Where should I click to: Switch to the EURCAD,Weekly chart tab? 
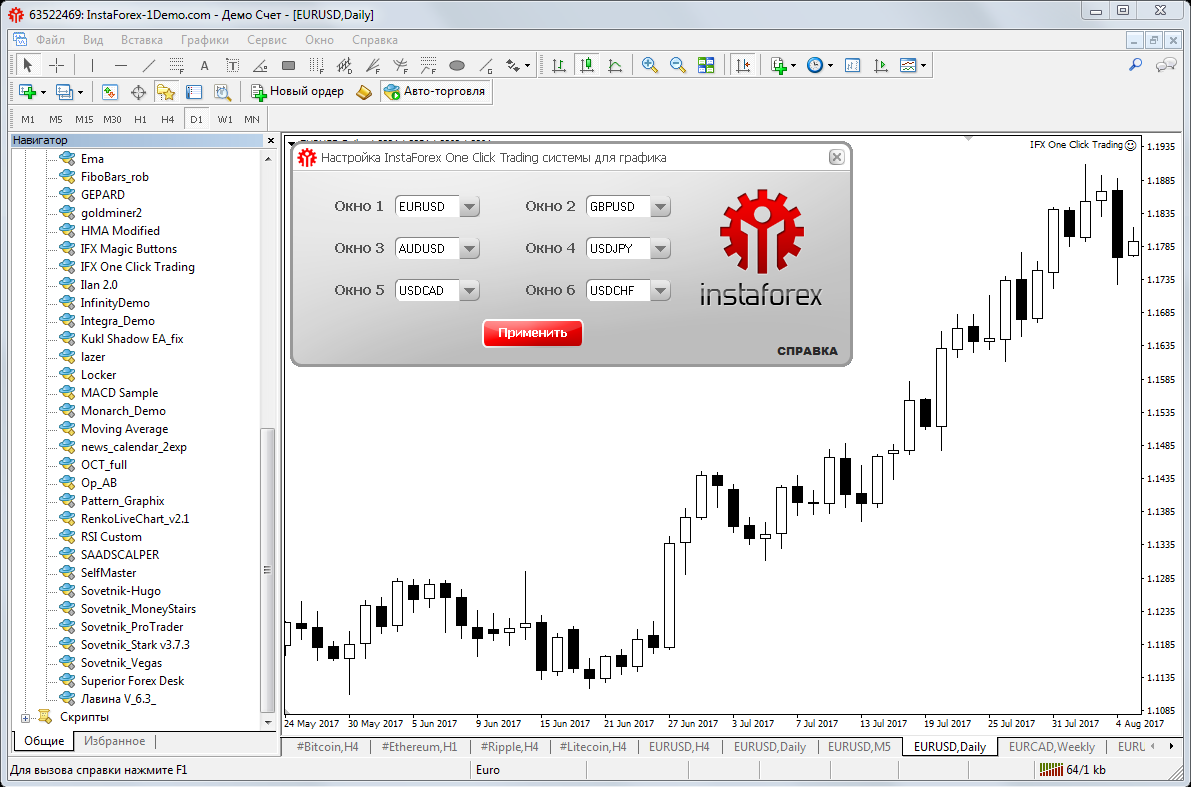[1051, 747]
